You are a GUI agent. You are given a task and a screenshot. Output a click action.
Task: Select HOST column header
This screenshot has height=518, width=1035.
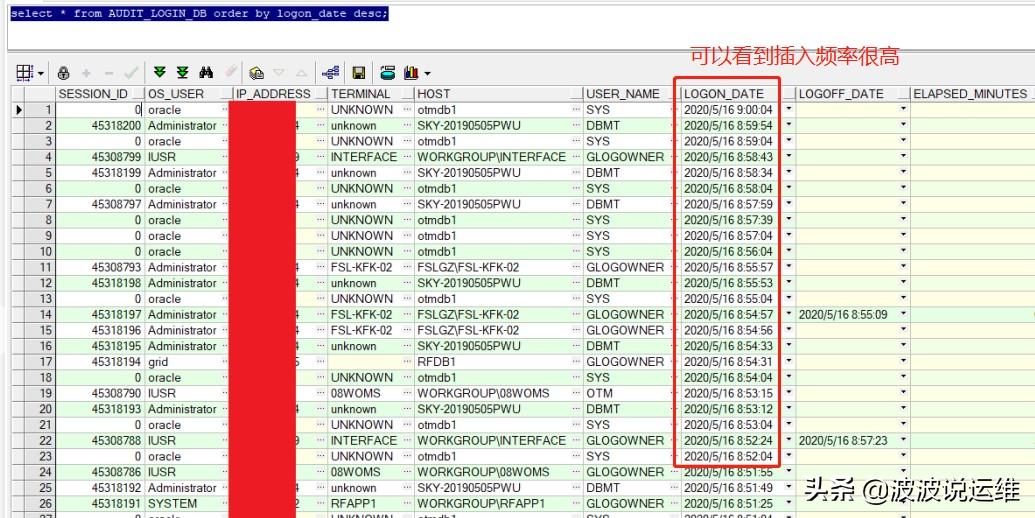(x=498, y=94)
